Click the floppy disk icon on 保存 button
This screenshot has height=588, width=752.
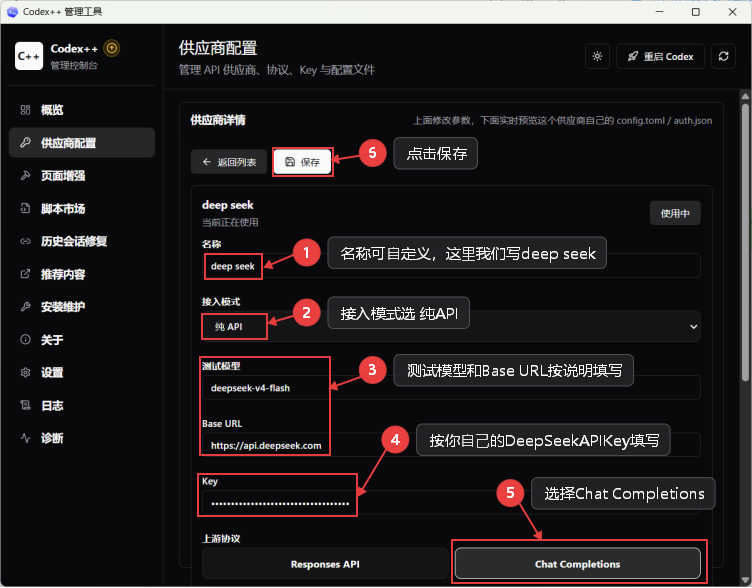point(290,162)
